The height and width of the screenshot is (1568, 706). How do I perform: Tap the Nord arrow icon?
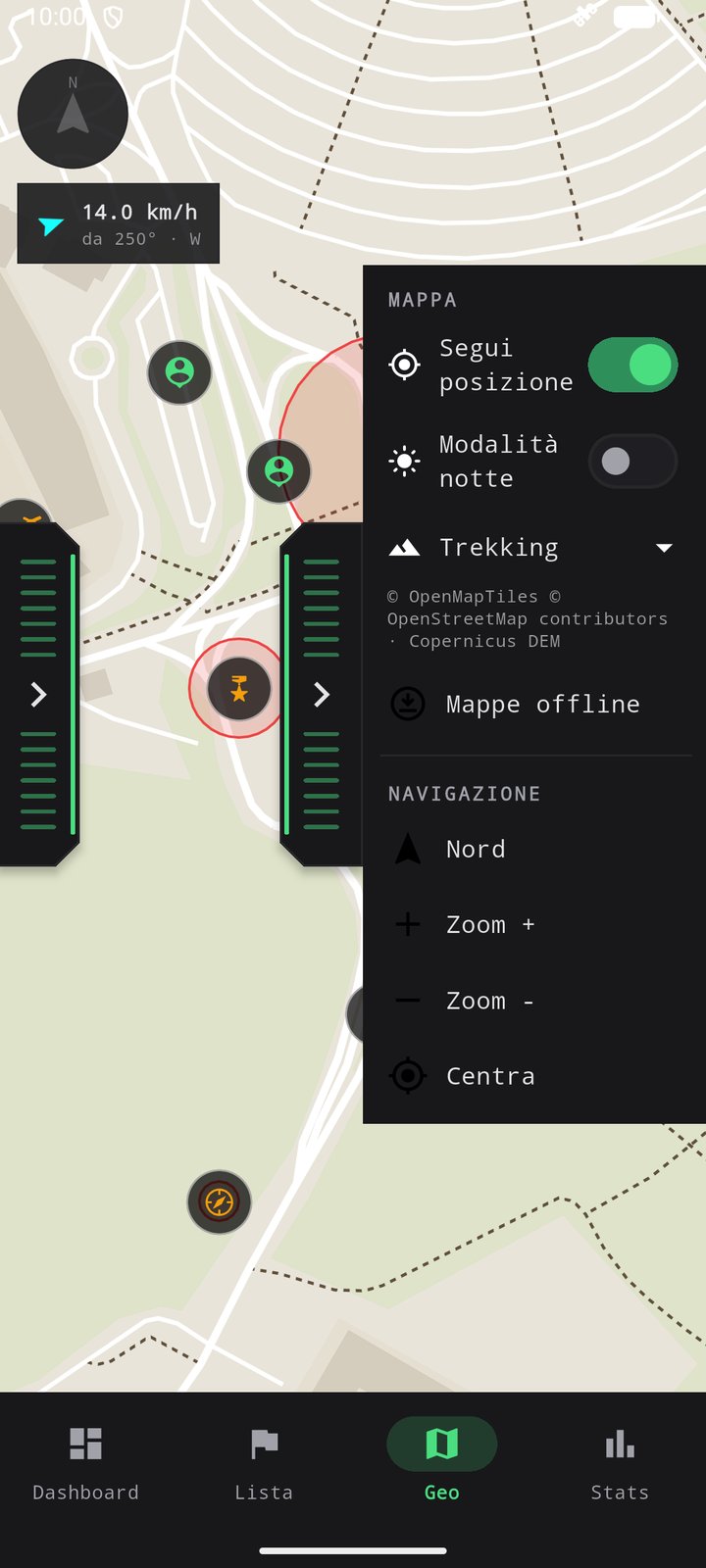click(408, 849)
